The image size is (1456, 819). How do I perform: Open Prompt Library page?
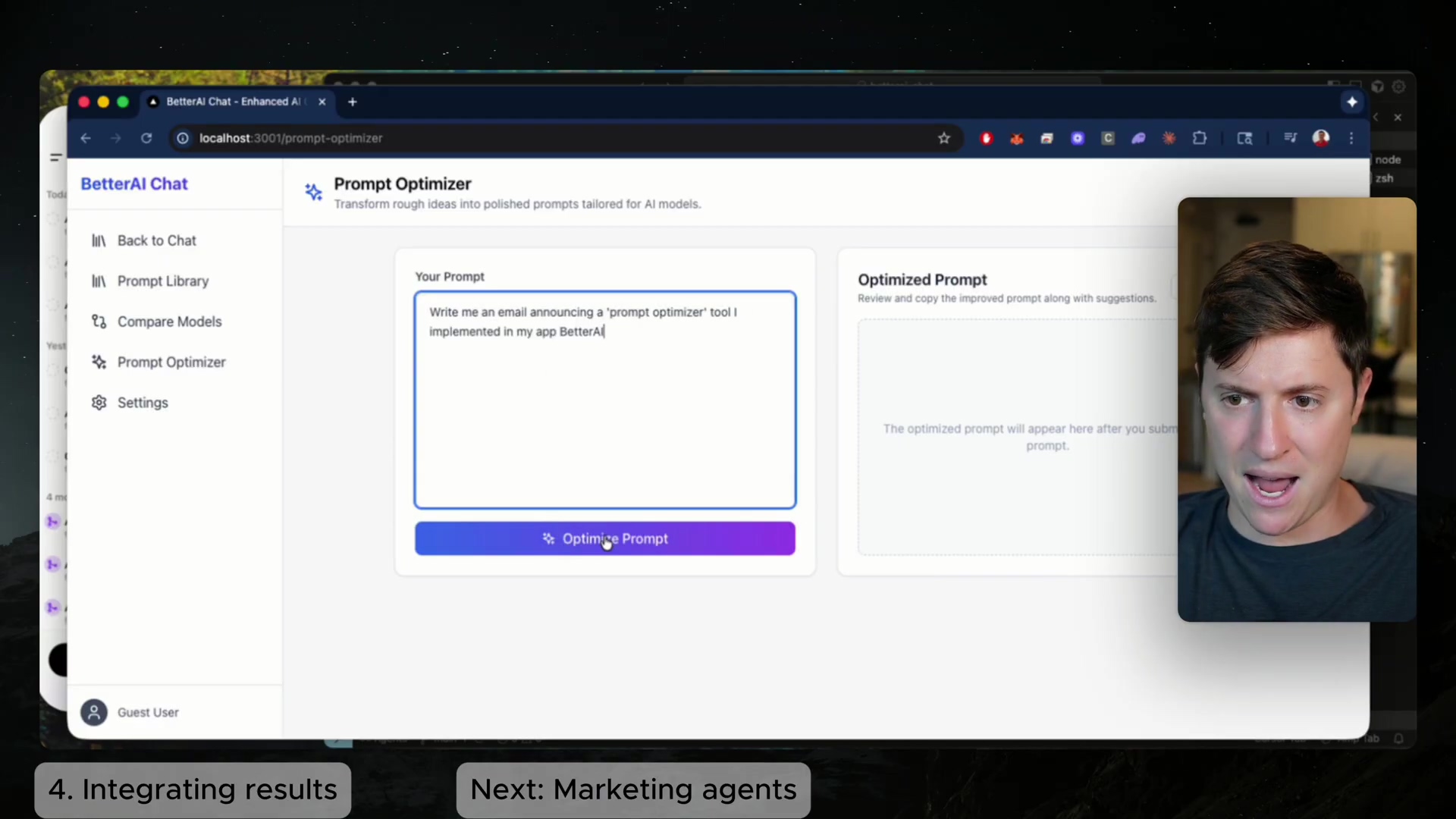[162, 281]
